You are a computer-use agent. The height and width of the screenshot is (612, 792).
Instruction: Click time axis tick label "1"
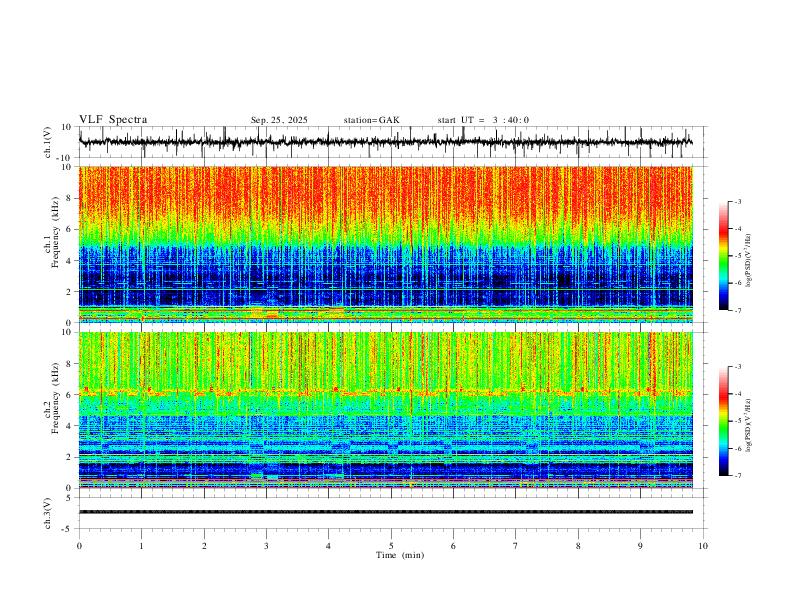[141, 546]
